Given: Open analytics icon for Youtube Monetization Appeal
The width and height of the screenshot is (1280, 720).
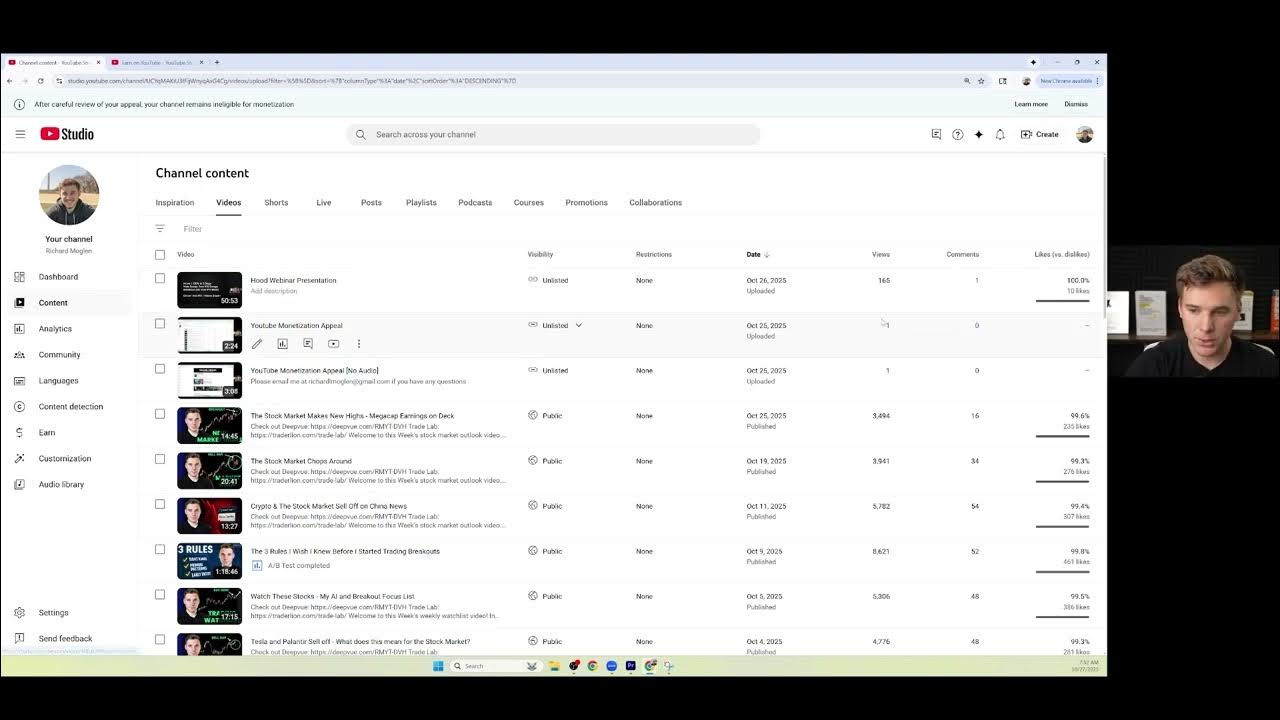Looking at the screenshot, I should [282, 344].
